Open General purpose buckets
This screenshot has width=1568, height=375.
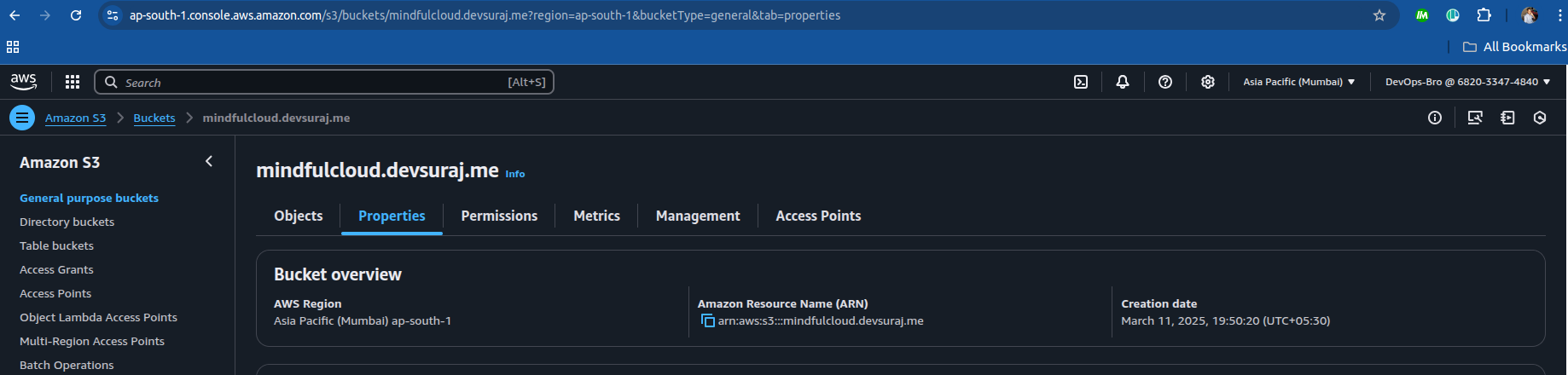[89, 198]
